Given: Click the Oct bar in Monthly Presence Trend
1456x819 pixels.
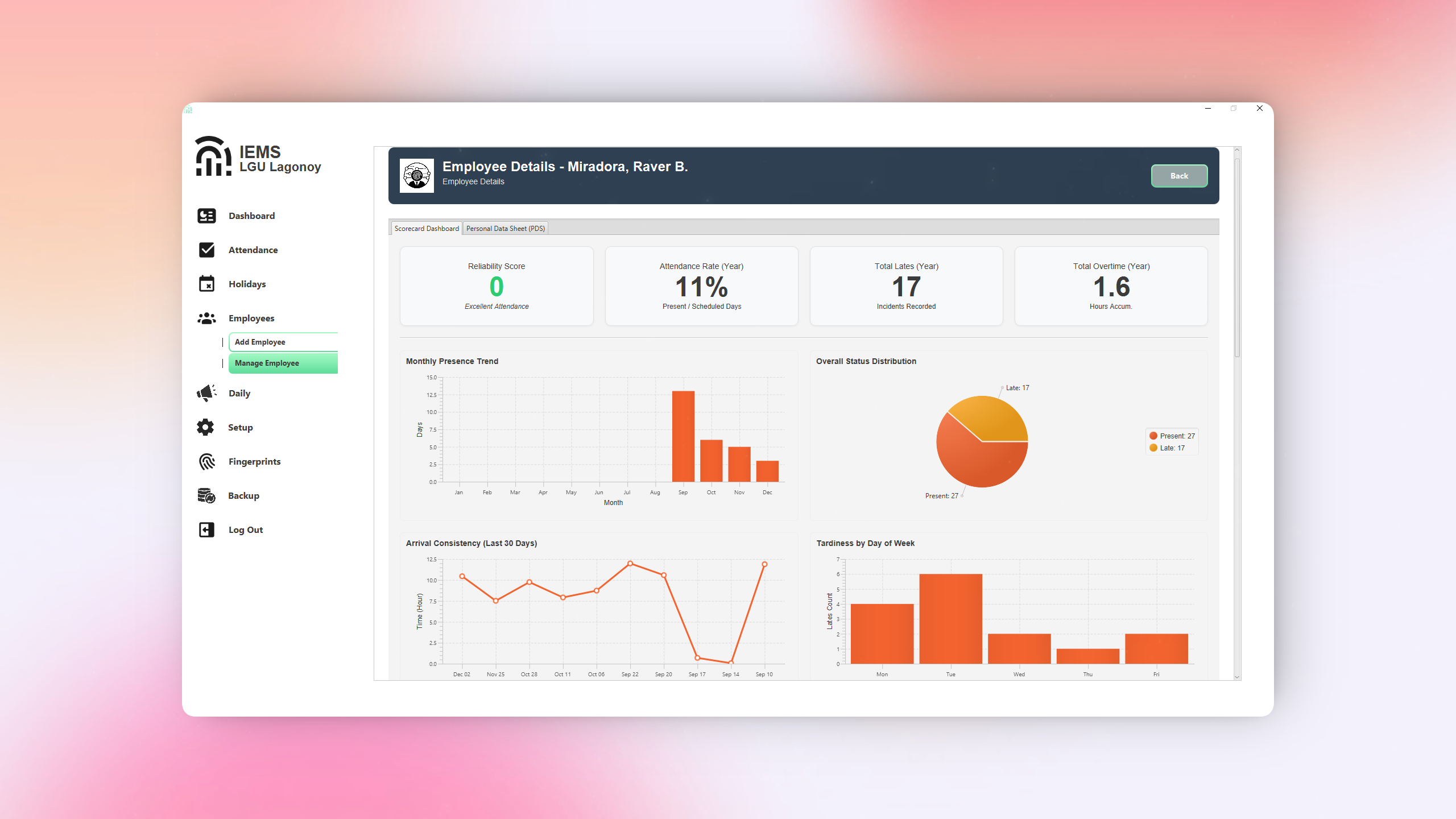Looking at the screenshot, I should (x=711, y=461).
